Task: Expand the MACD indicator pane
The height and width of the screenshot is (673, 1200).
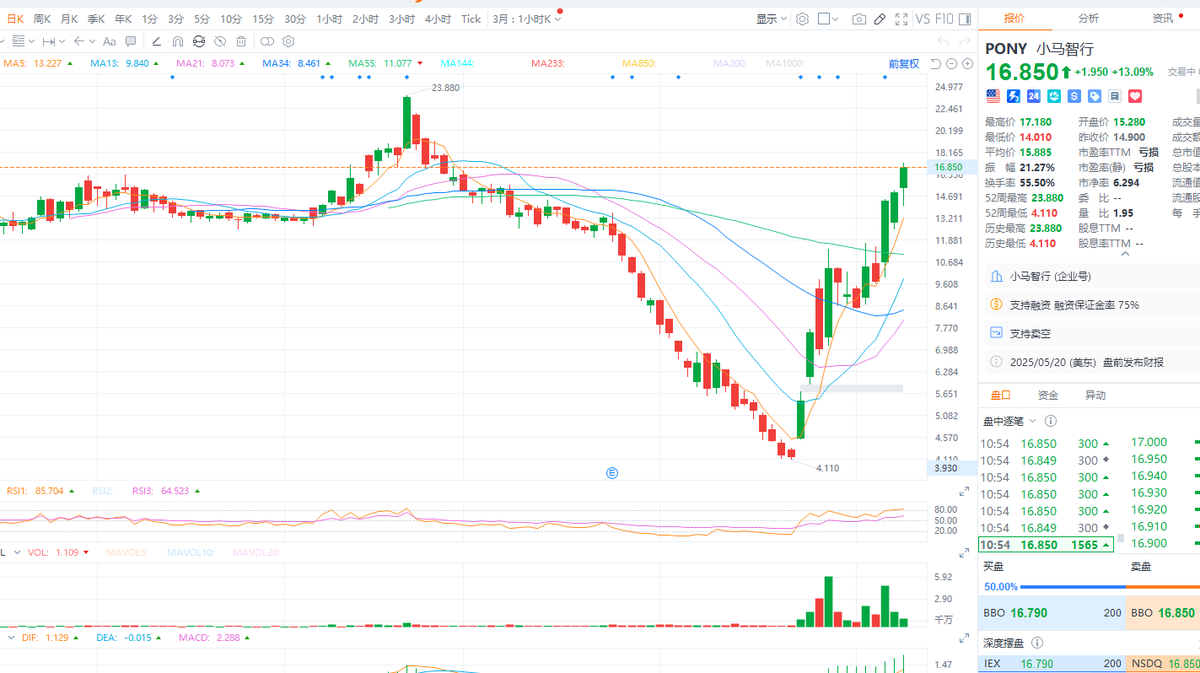Action: pyautogui.click(x=964, y=637)
